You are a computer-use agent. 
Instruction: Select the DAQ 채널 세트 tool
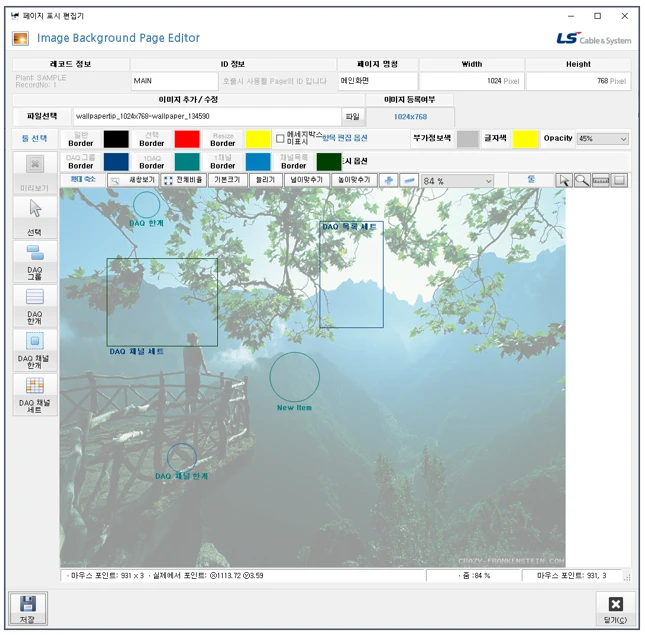[35, 394]
